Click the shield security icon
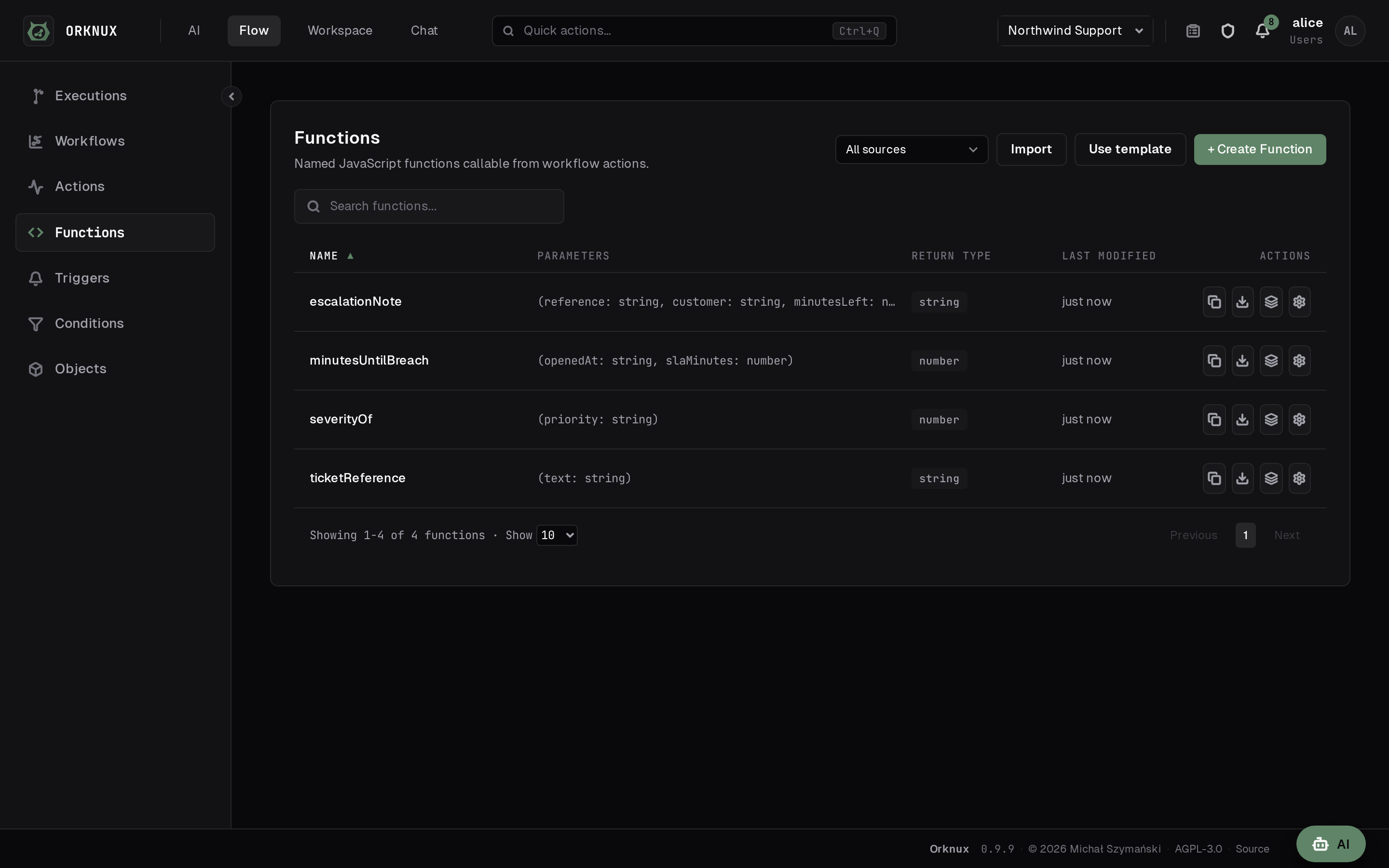This screenshot has height=868, width=1389. point(1228,30)
